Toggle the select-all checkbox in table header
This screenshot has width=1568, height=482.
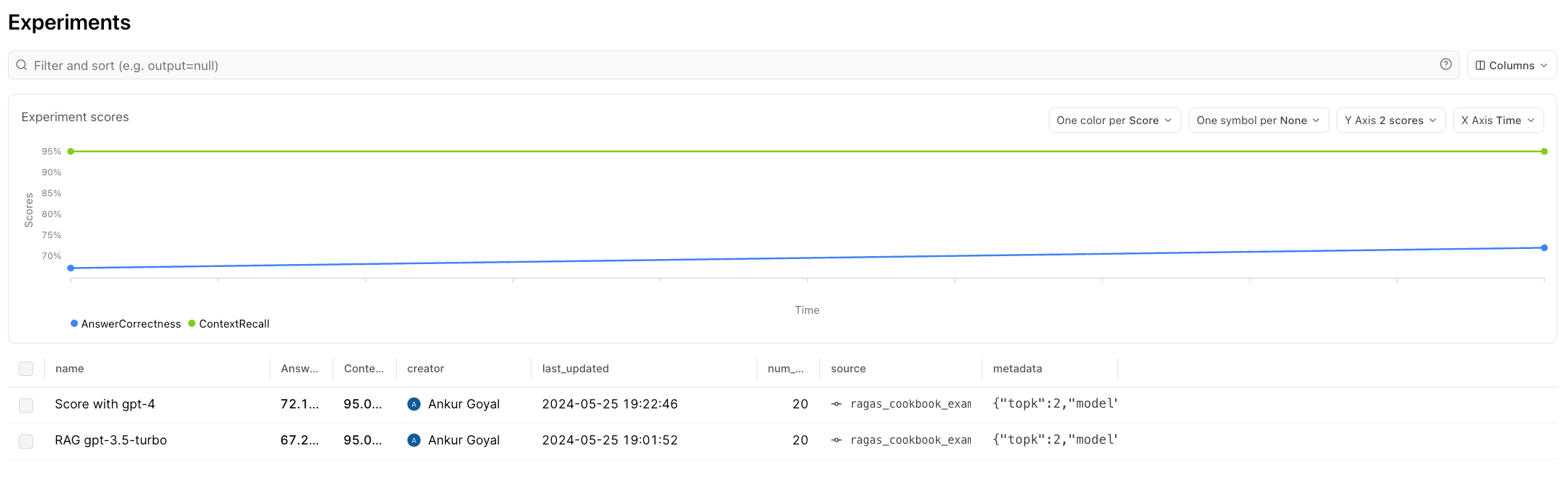coord(26,369)
